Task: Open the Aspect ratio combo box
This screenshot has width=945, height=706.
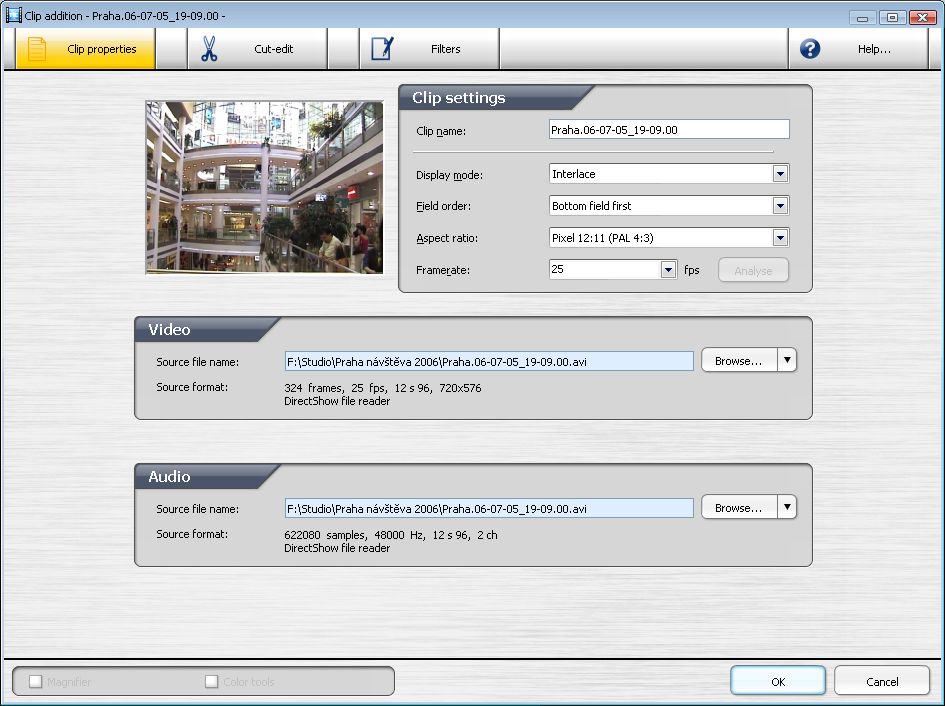Action: 780,238
